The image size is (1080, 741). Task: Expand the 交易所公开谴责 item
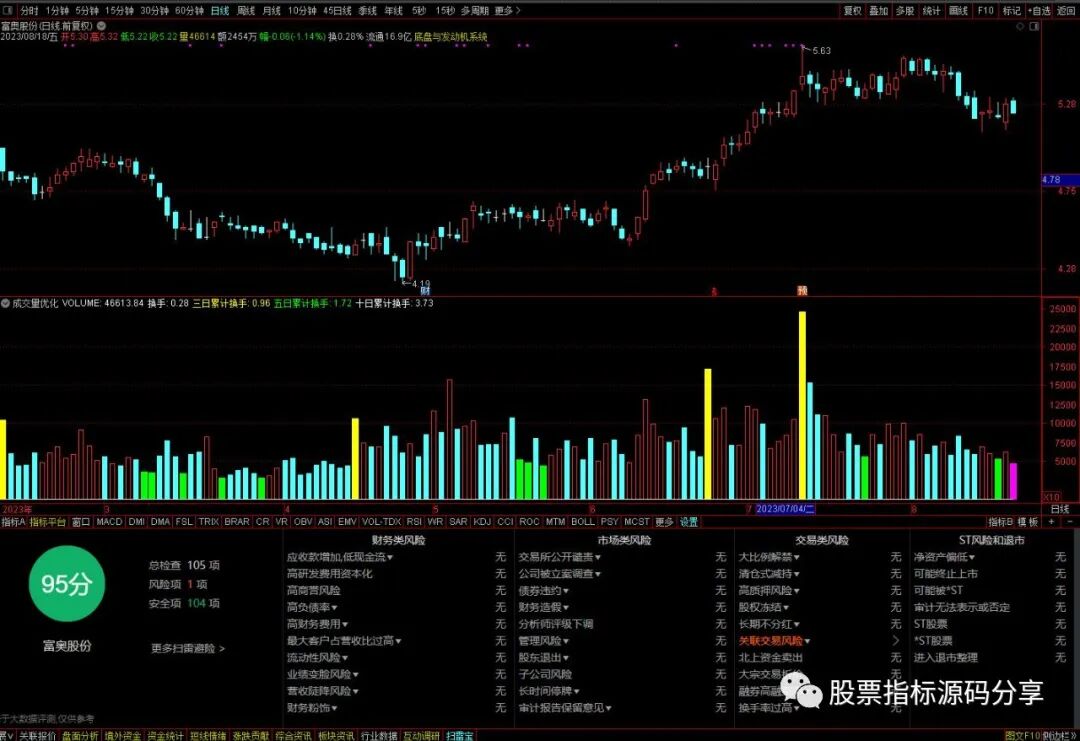(559, 556)
